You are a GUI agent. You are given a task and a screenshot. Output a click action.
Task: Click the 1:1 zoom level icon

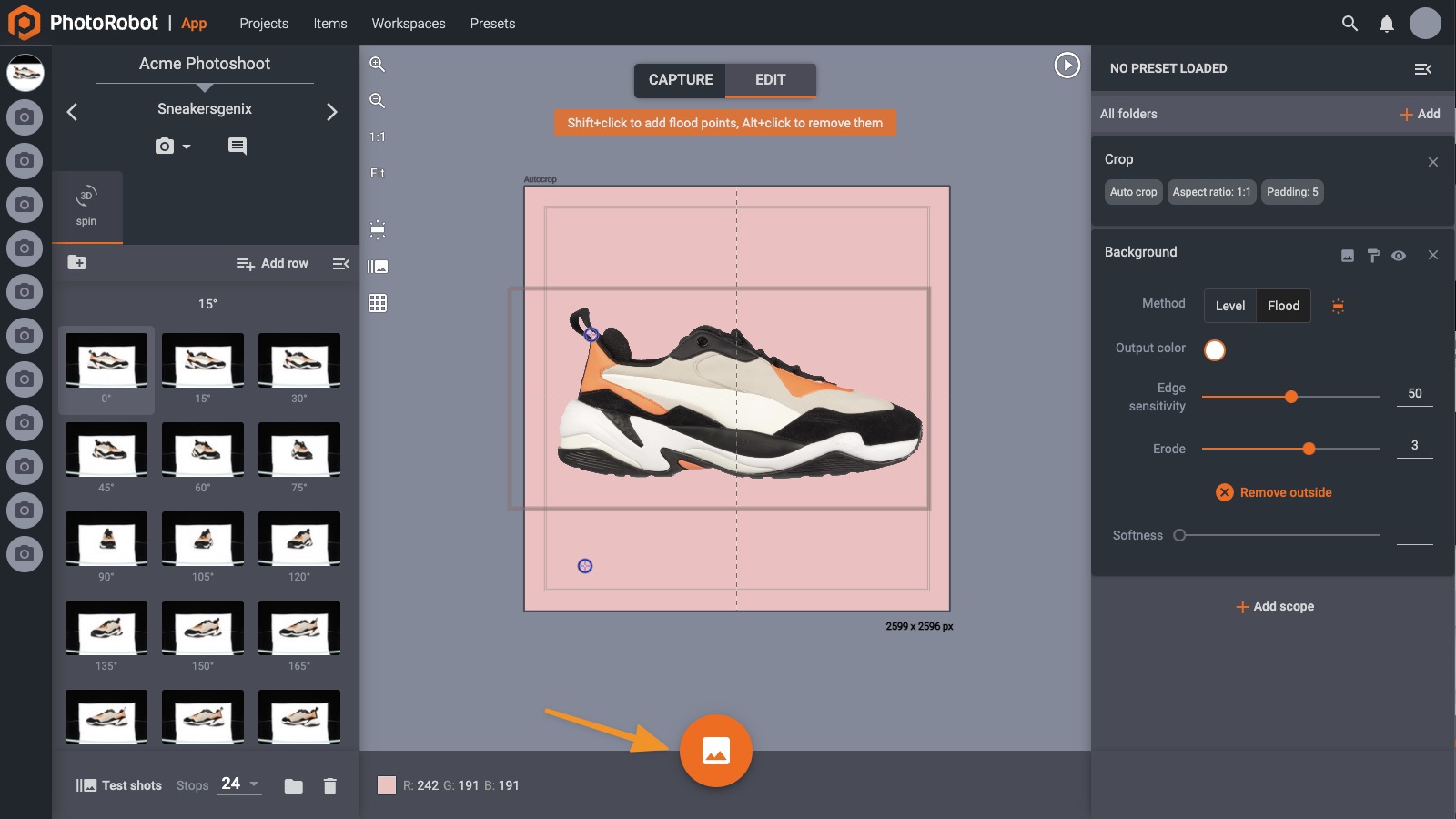point(378,137)
